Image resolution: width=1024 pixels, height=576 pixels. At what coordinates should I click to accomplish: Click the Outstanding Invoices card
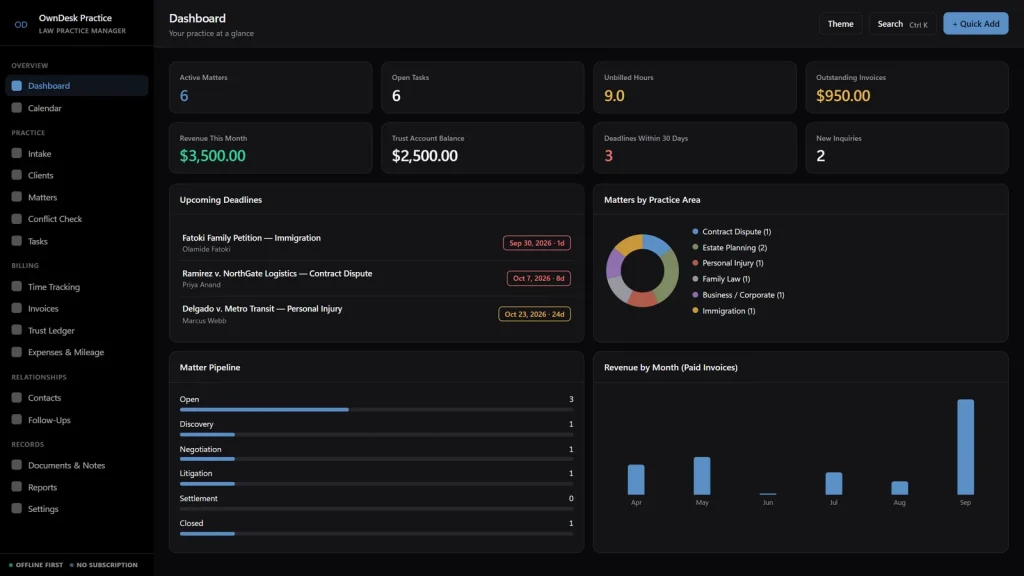(907, 88)
